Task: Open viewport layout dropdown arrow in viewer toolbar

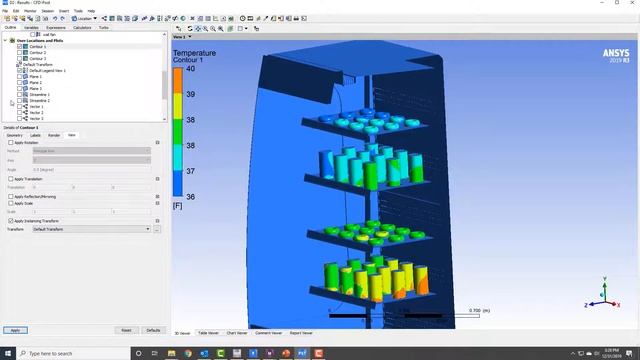Action: coord(246,29)
